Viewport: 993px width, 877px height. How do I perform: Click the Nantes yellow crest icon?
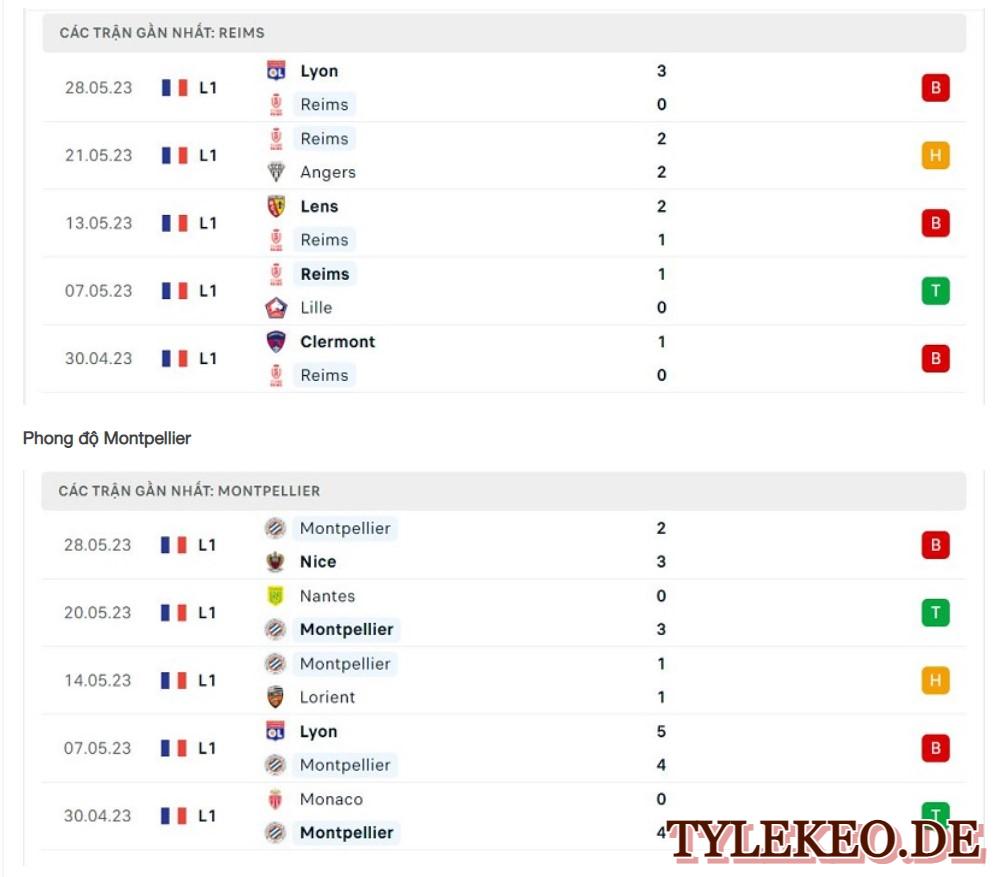[x=275, y=595]
